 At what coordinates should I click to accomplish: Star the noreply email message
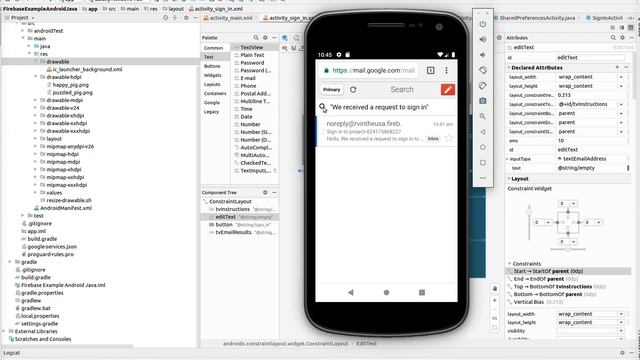pyautogui.click(x=449, y=138)
